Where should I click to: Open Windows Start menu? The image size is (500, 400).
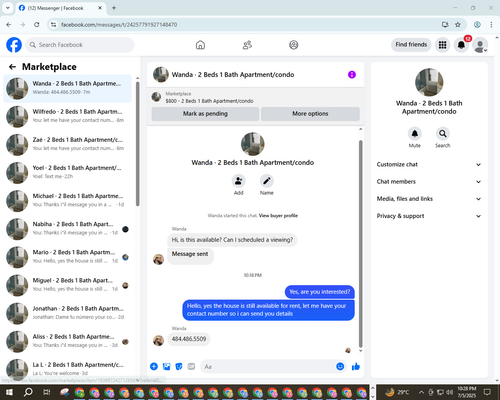pyautogui.click(x=9, y=392)
